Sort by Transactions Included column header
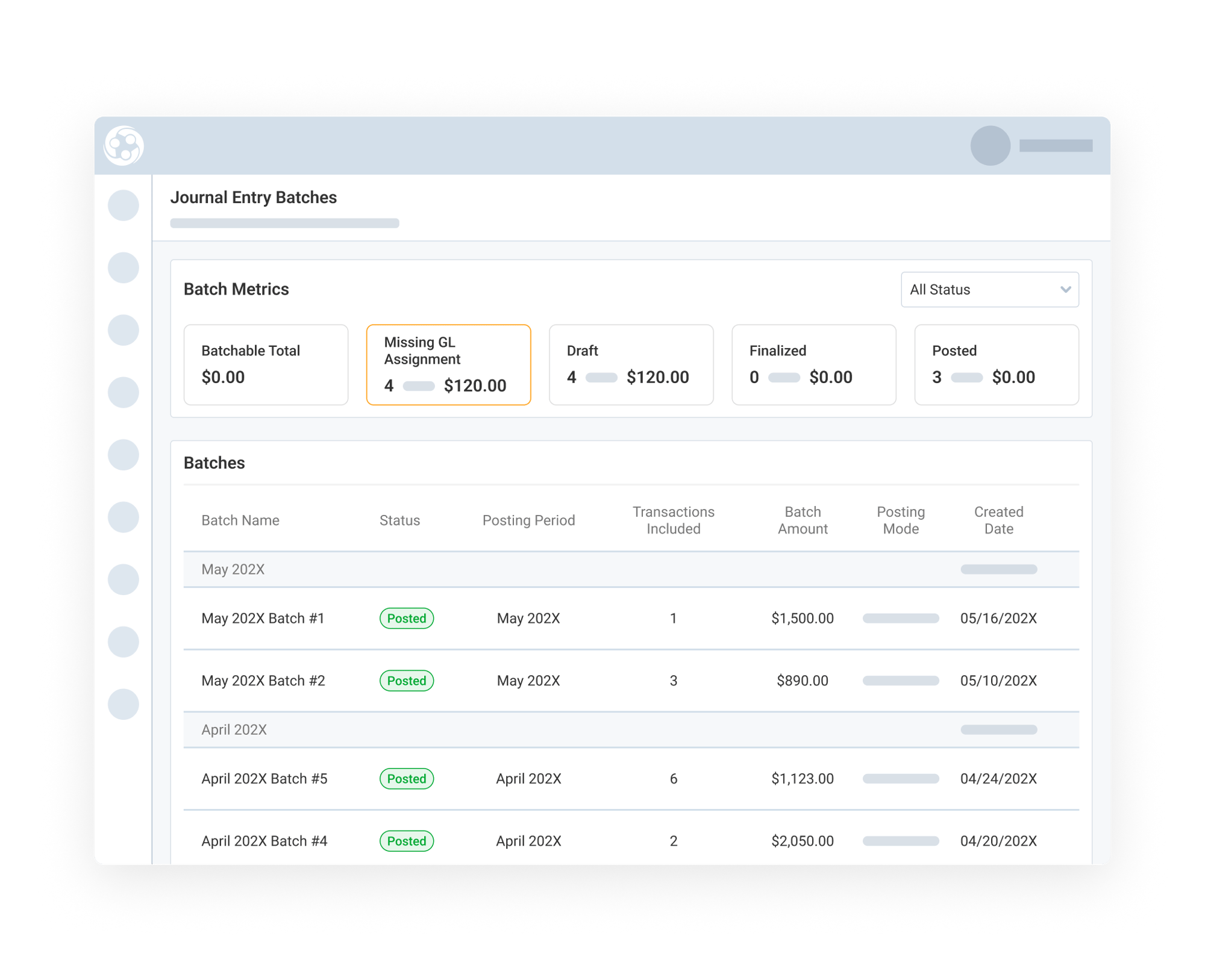1205x980 pixels. pyautogui.click(x=673, y=520)
